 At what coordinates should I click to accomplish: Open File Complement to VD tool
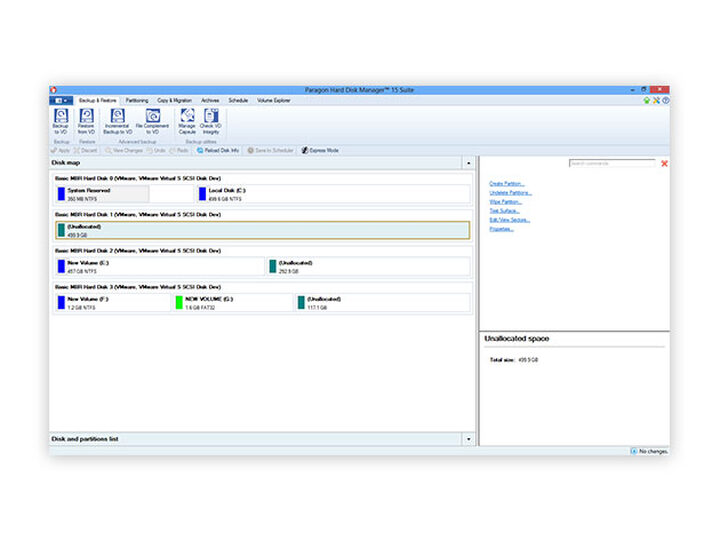pyautogui.click(x=153, y=120)
